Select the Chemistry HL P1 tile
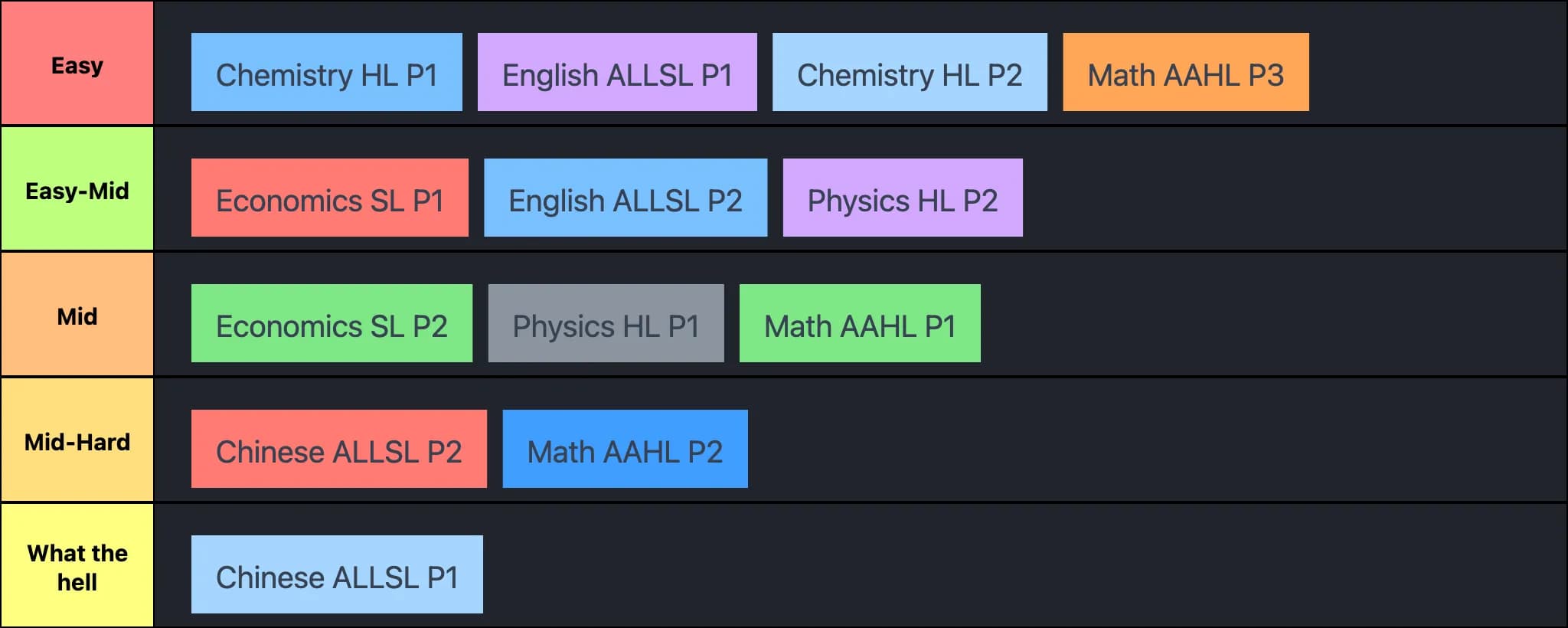This screenshot has height=628, width=1568. pos(326,72)
